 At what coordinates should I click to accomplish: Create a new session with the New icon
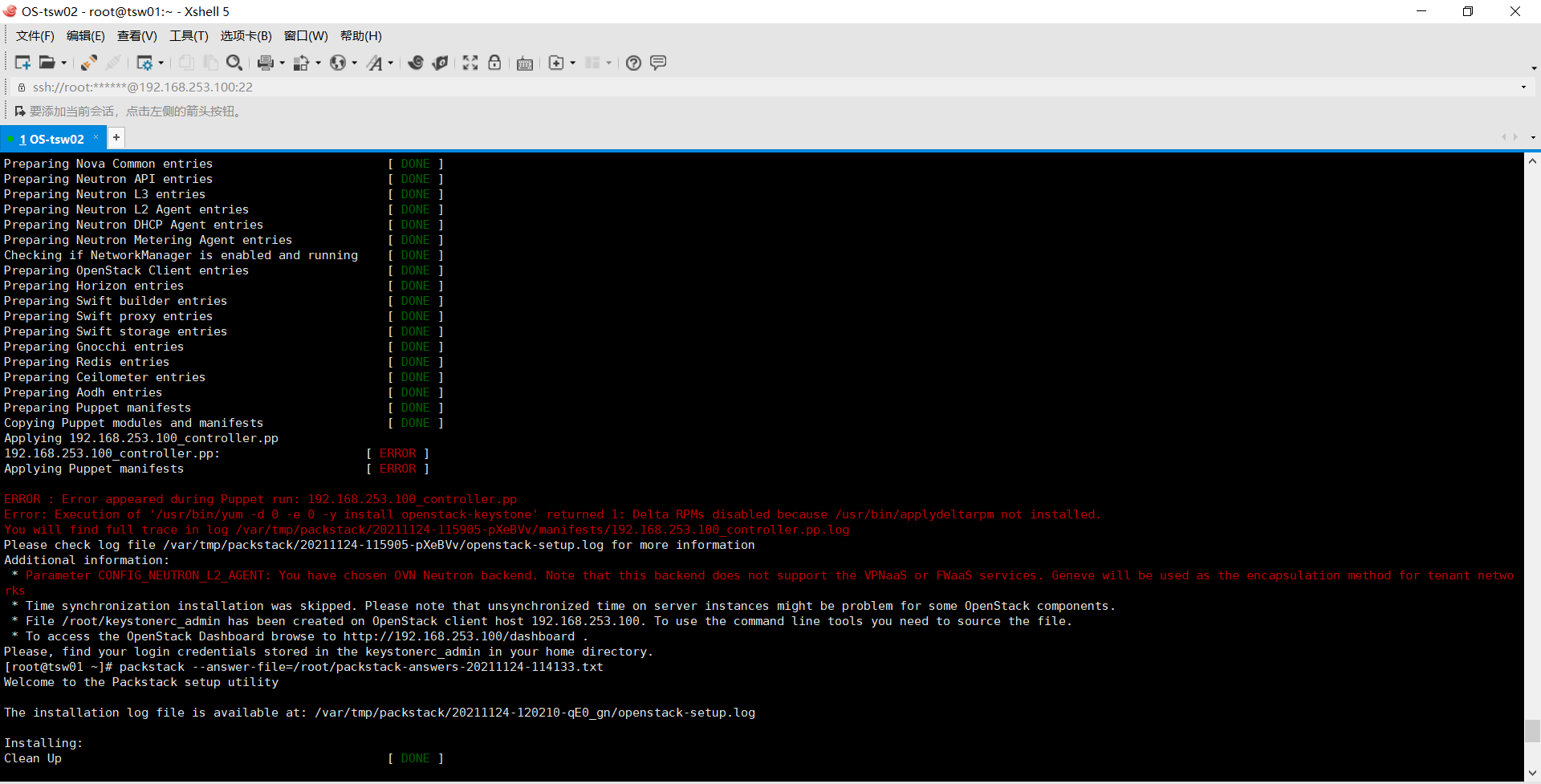(22, 63)
